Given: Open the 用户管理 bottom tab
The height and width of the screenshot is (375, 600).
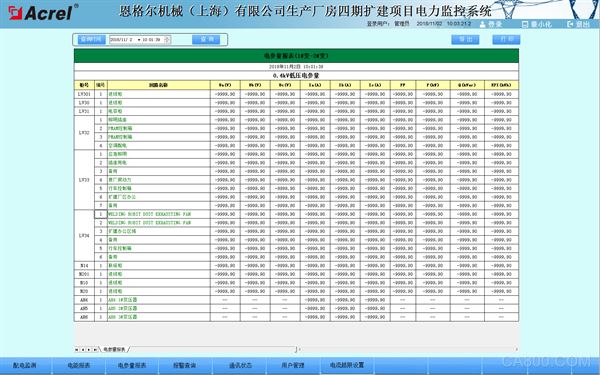Looking at the screenshot, I should tap(293, 366).
